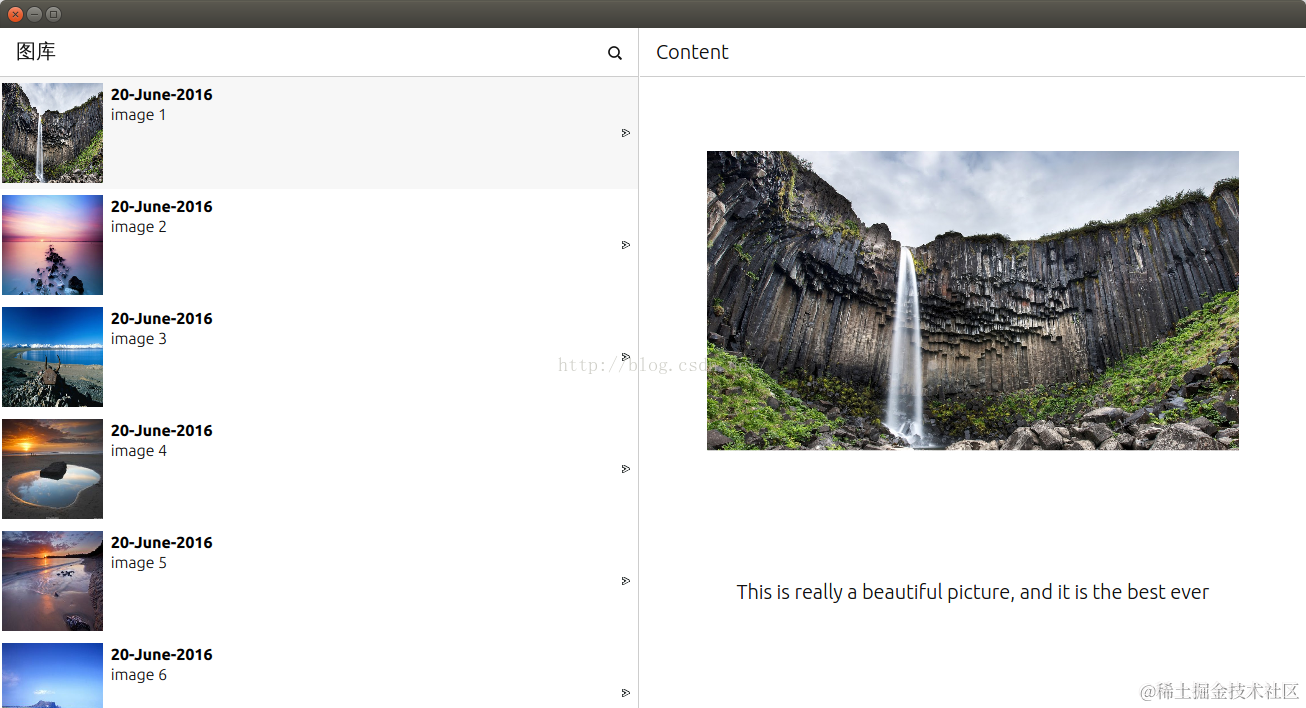Click the 20-June-2016 title above image 4
1306x708 pixels.
pyautogui.click(x=162, y=431)
